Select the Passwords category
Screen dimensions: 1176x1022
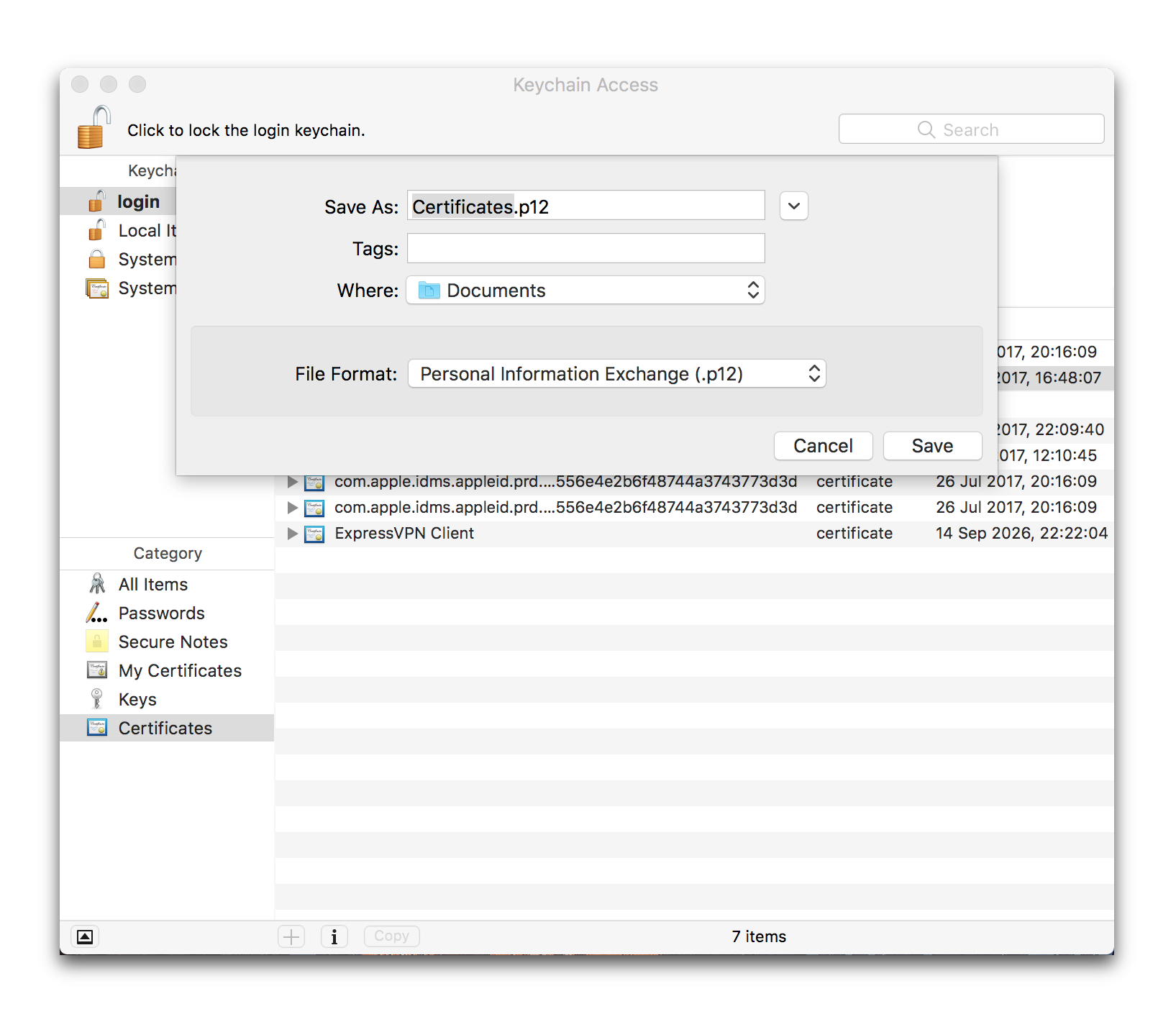(161, 613)
